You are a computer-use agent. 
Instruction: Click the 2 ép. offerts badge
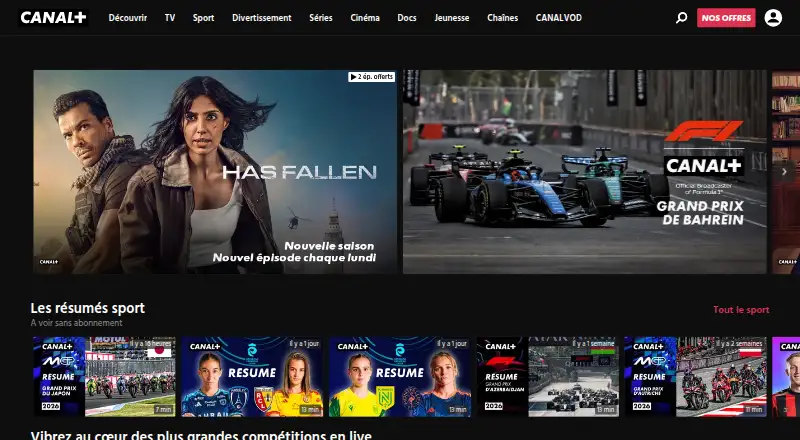(371, 77)
